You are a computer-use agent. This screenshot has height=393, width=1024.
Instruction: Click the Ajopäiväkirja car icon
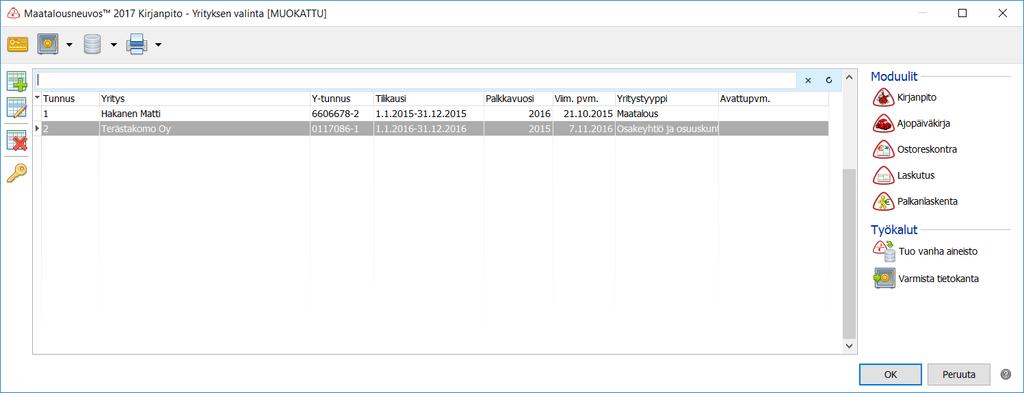(x=883, y=123)
